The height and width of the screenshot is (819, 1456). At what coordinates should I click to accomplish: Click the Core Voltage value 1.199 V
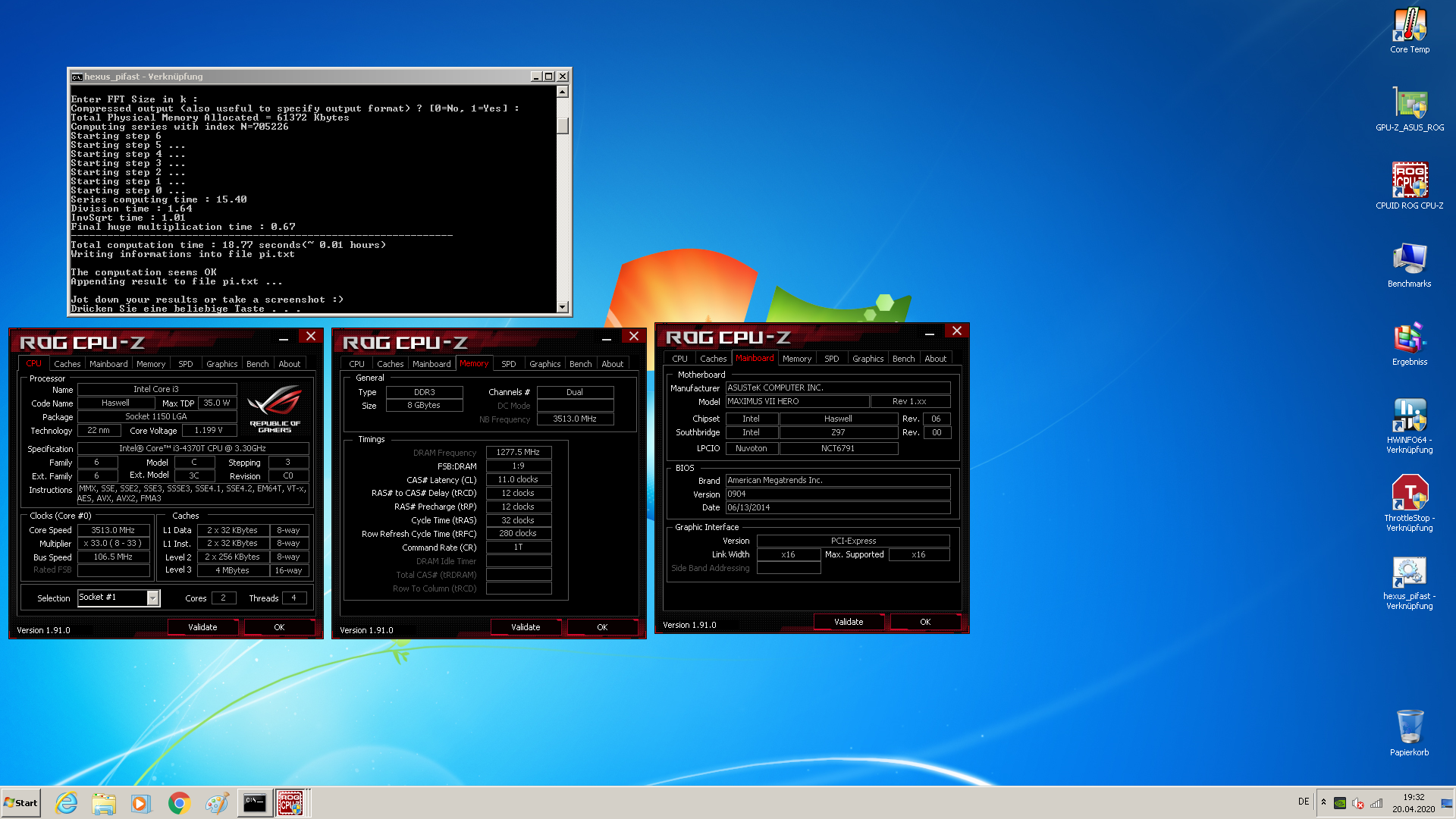[x=209, y=430]
